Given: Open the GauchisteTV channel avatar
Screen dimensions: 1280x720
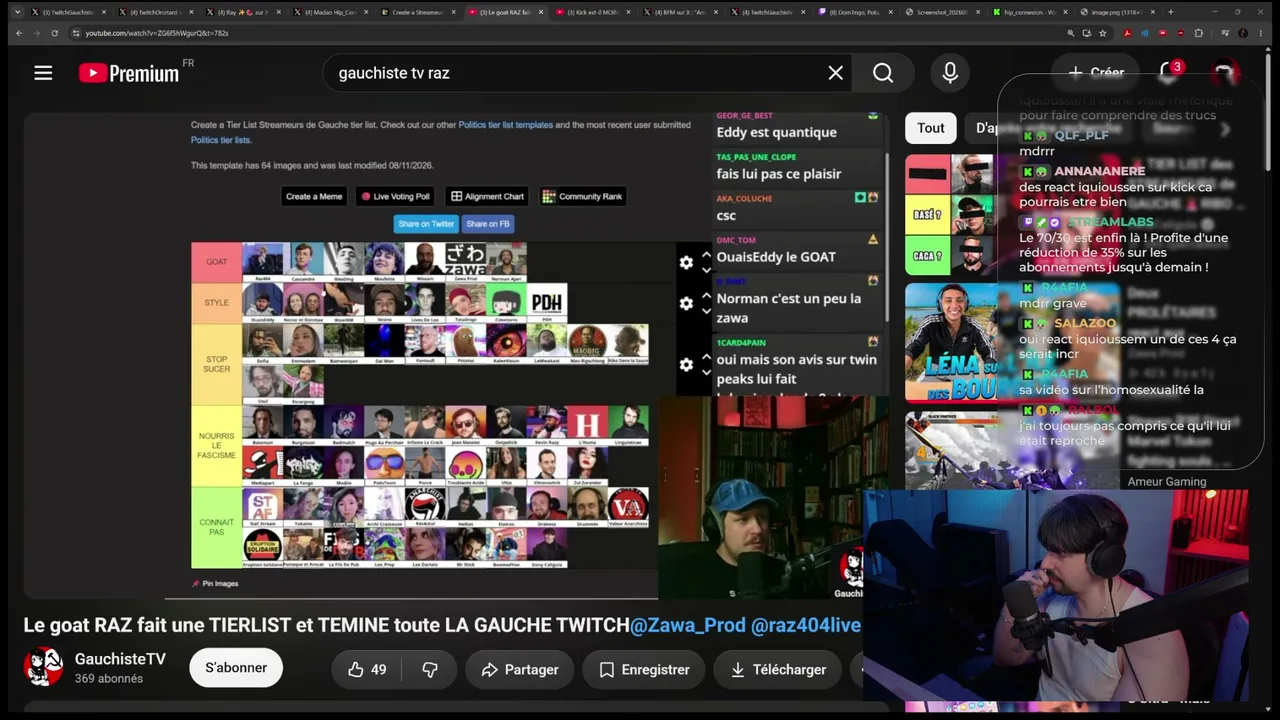Looking at the screenshot, I should click(x=43, y=667).
